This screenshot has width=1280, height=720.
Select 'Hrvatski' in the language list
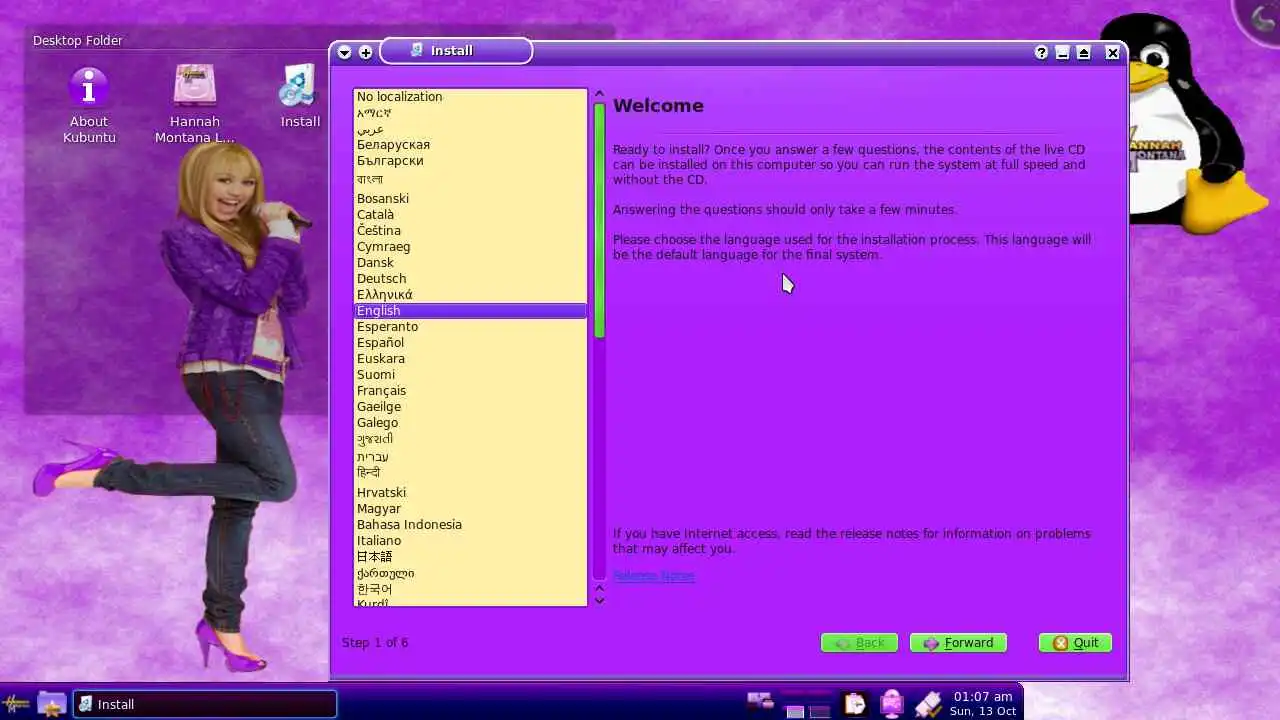pos(470,493)
